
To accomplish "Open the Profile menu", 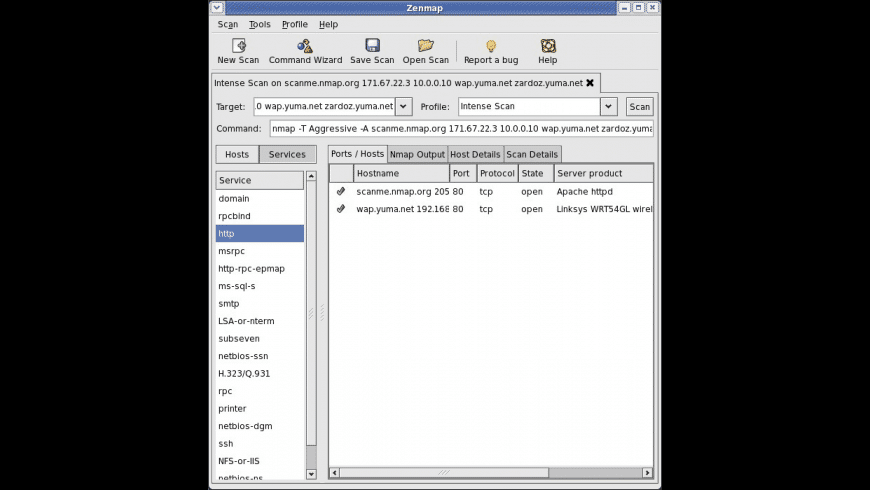I will click(x=295, y=24).
